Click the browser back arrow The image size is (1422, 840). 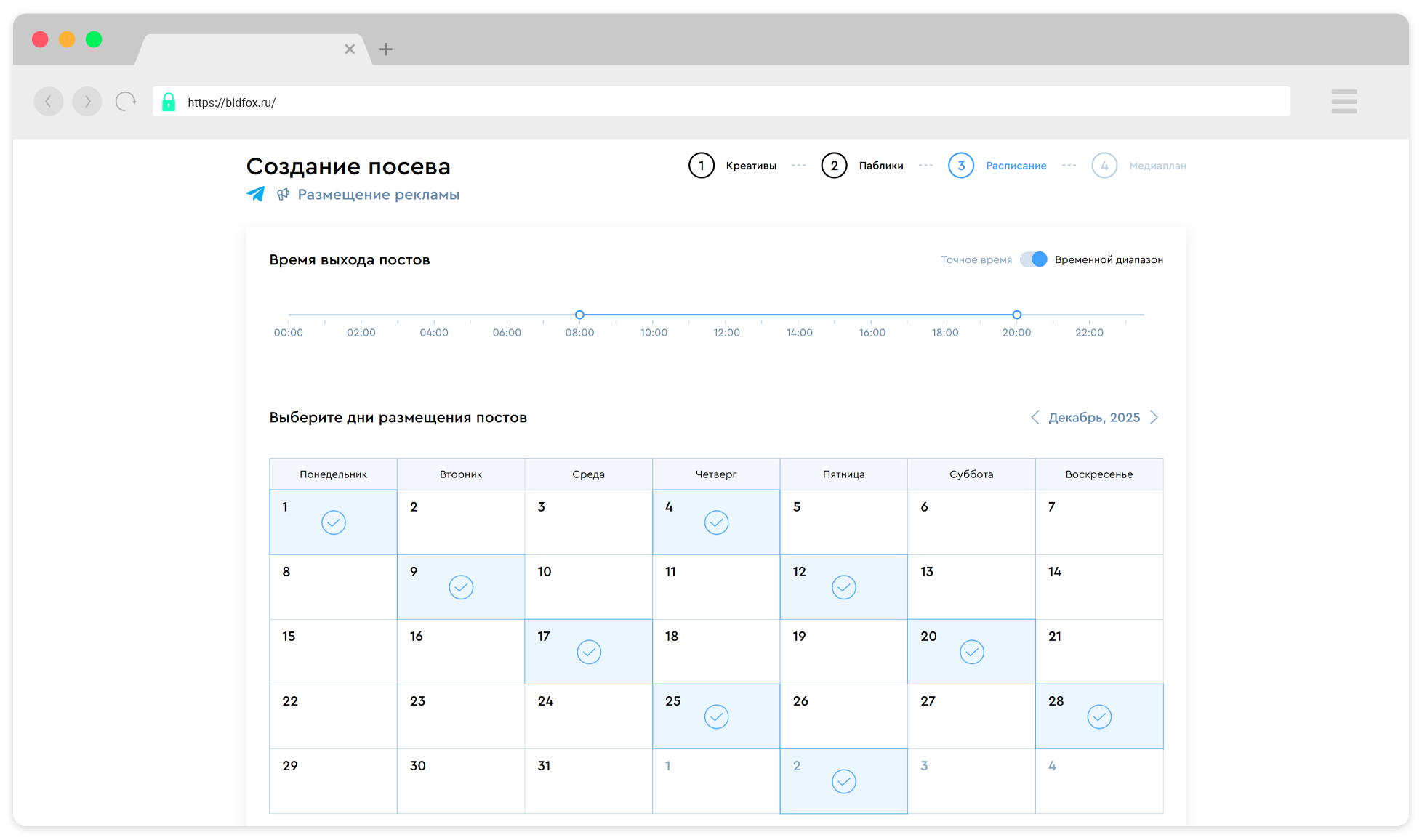(49, 102)
